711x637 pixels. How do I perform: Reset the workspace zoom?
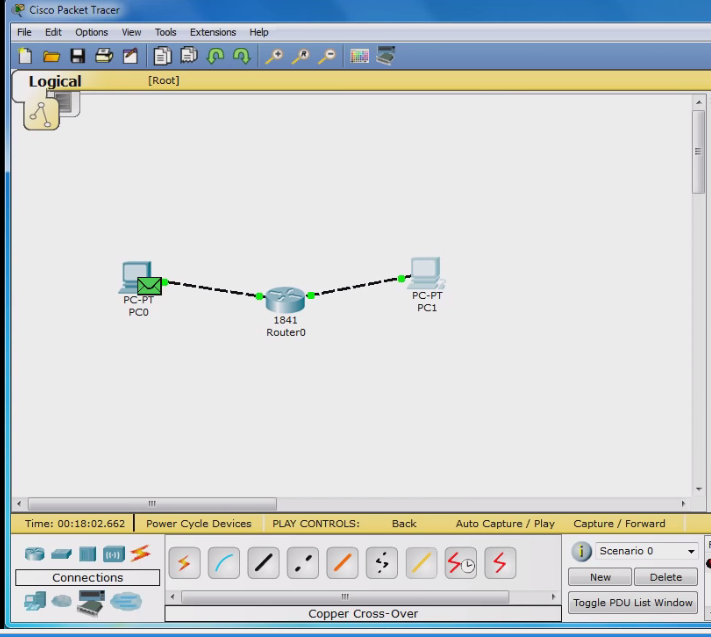[x=300, y=56]
